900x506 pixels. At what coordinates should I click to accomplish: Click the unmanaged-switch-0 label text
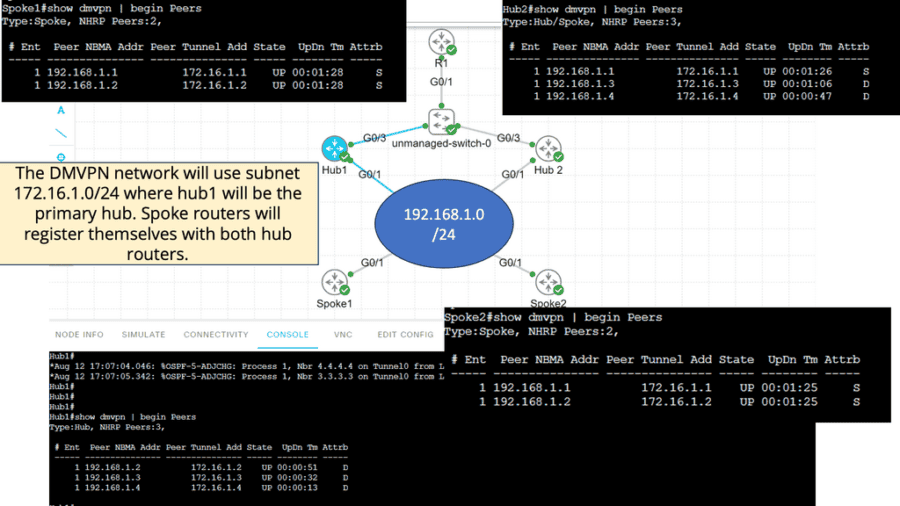441,143
